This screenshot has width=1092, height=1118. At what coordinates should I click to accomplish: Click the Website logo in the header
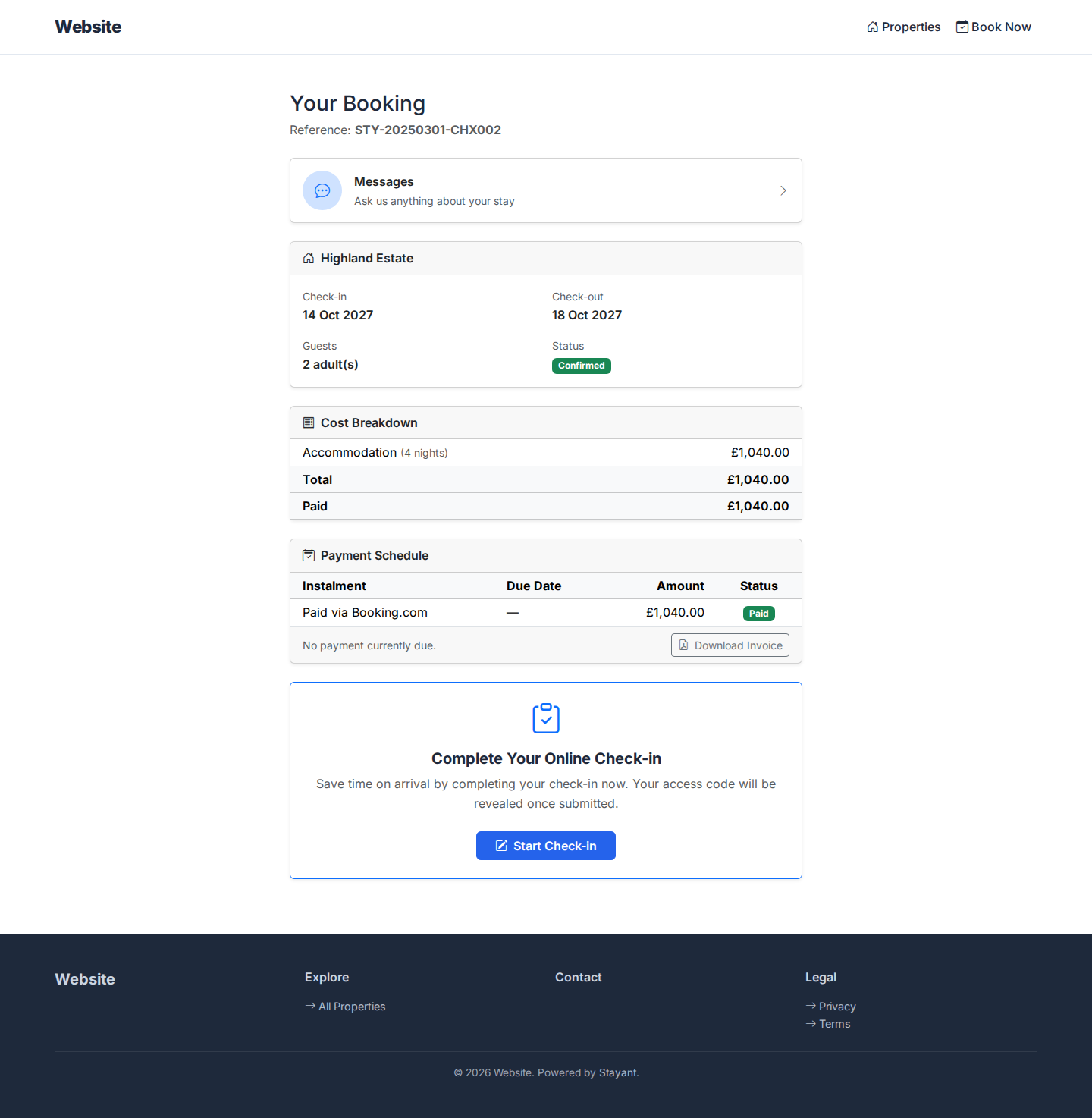(x=88, y=27)
